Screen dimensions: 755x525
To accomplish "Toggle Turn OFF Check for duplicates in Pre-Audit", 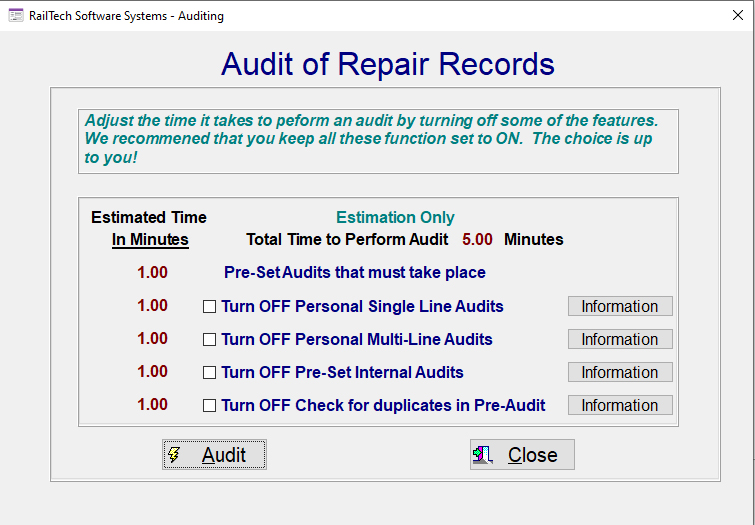I will (x=209, y=406).
